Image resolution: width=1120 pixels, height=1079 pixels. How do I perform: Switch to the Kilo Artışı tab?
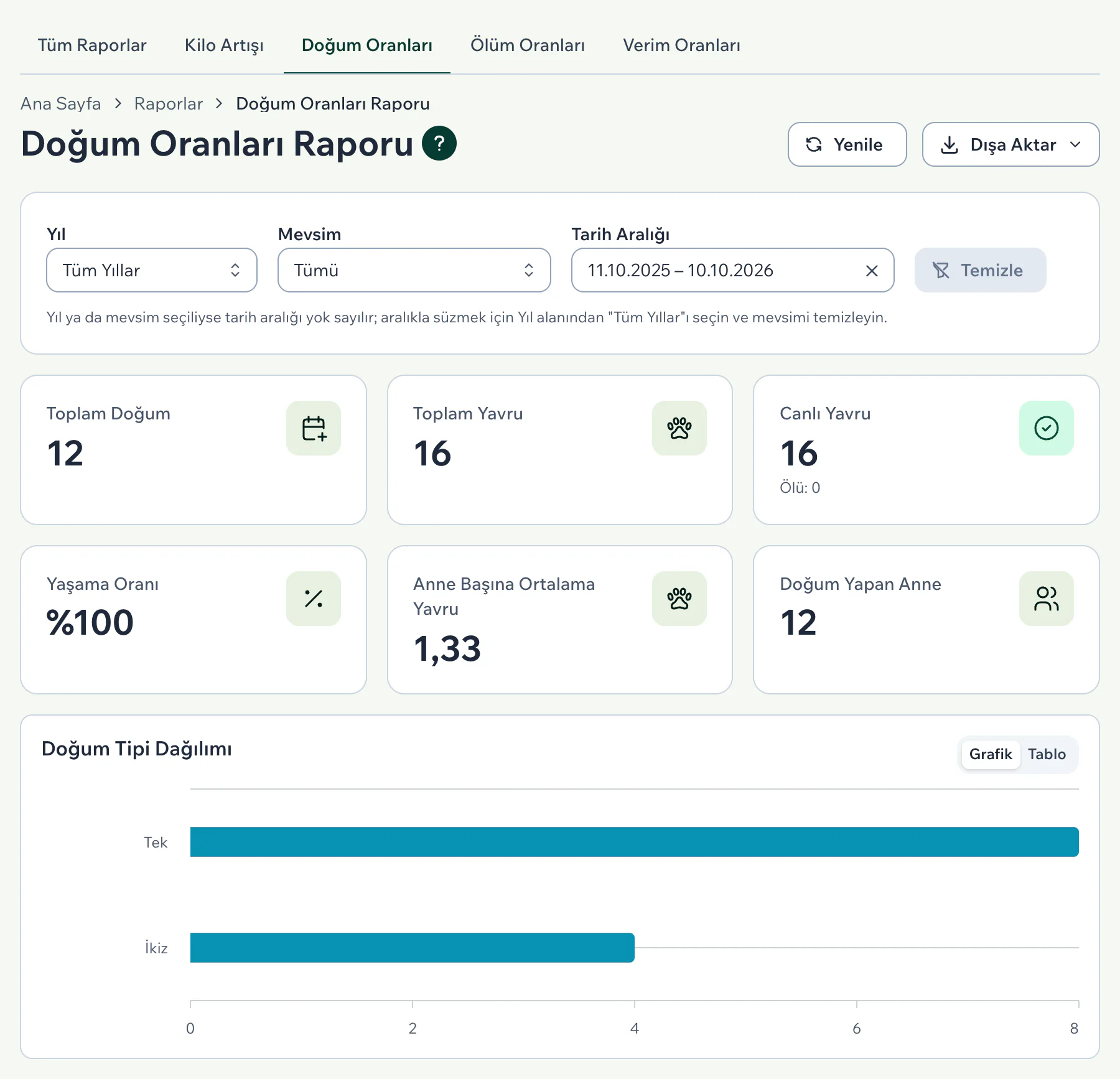click(x=224, y=45)
